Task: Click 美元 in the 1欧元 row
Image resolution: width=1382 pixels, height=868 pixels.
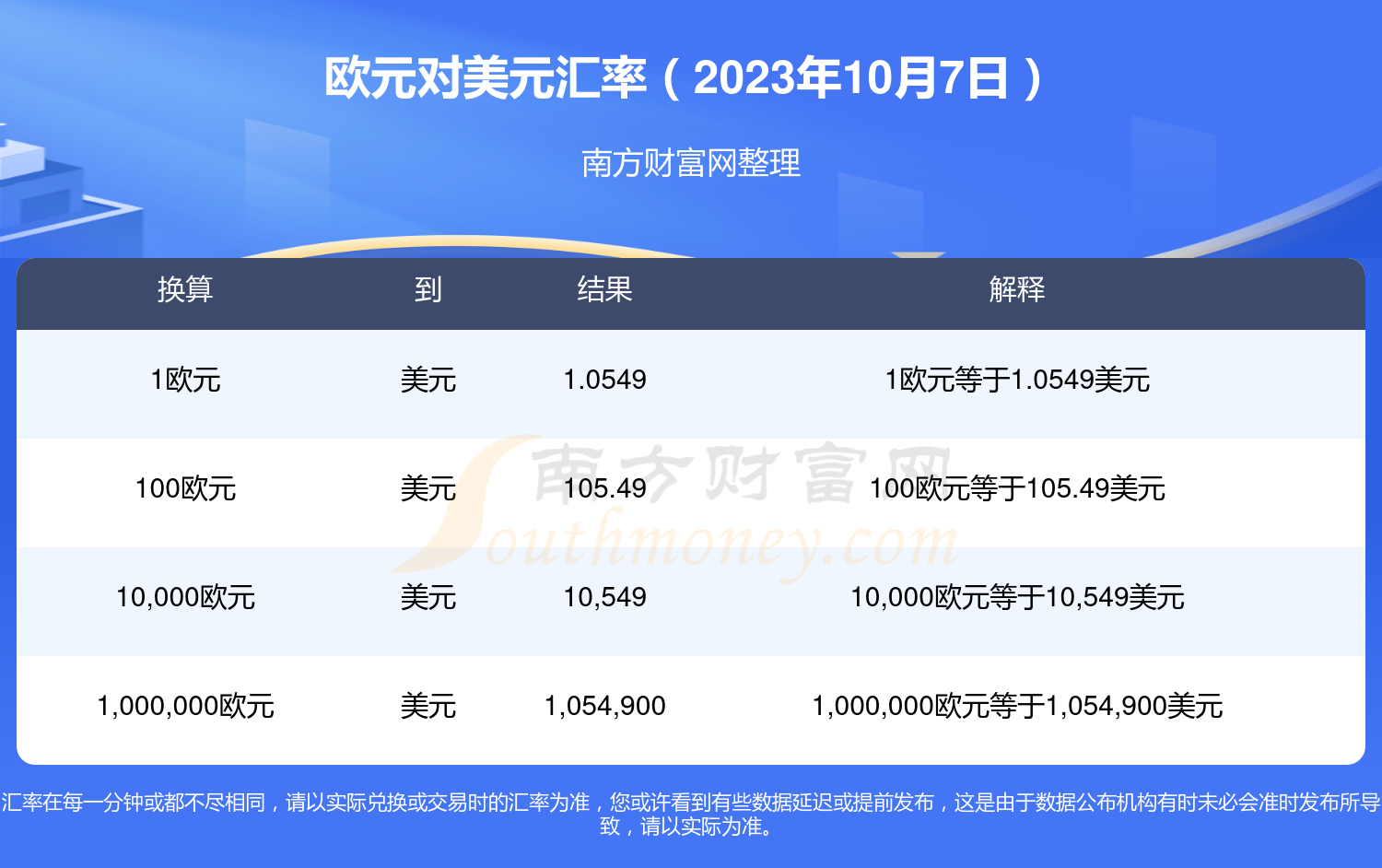Action: point(428,380)
